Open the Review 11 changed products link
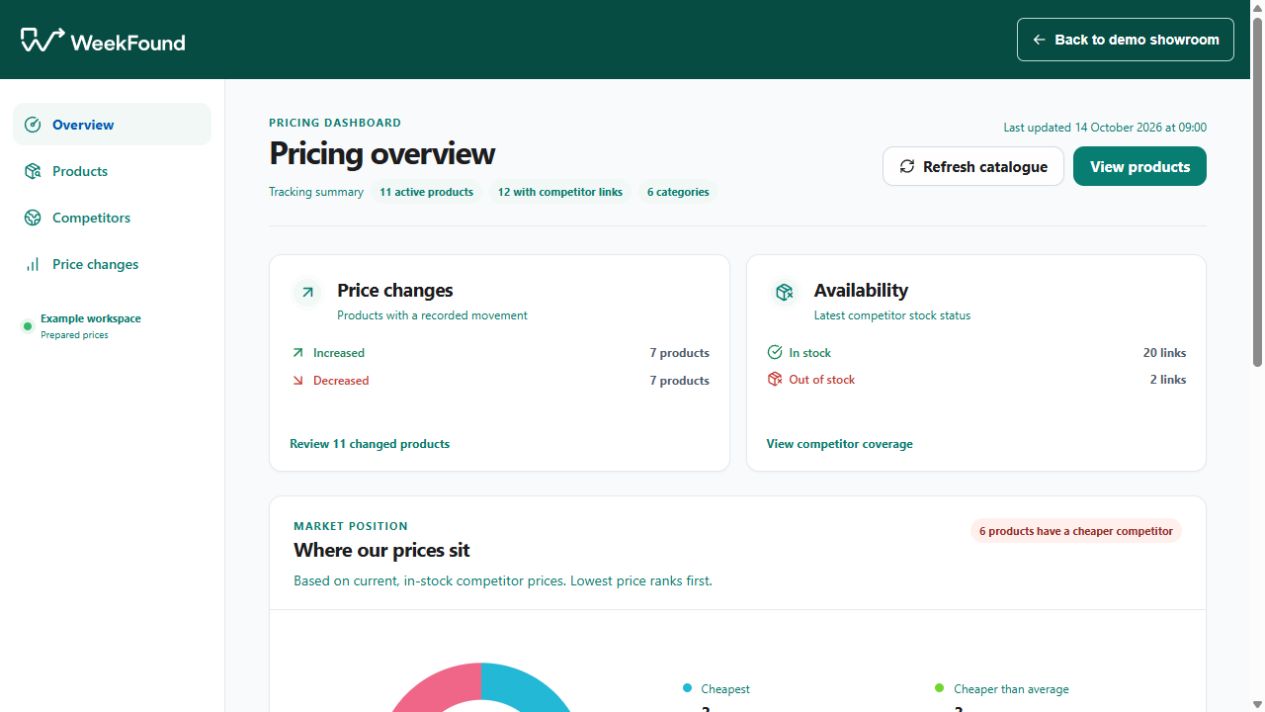This screenshot has width=1265, height=712. pos(369,444)
